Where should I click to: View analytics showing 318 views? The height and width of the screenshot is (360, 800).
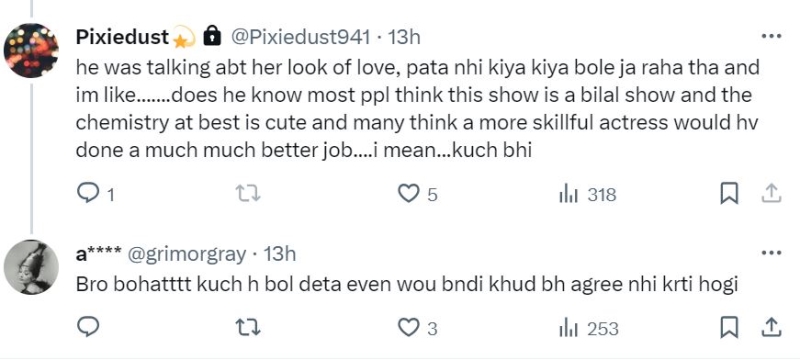pyautogui.click(x=588, y=194)
